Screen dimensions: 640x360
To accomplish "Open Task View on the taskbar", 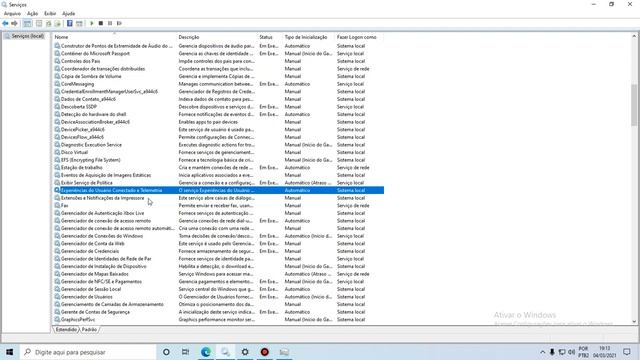I will [x=186, y=352].
